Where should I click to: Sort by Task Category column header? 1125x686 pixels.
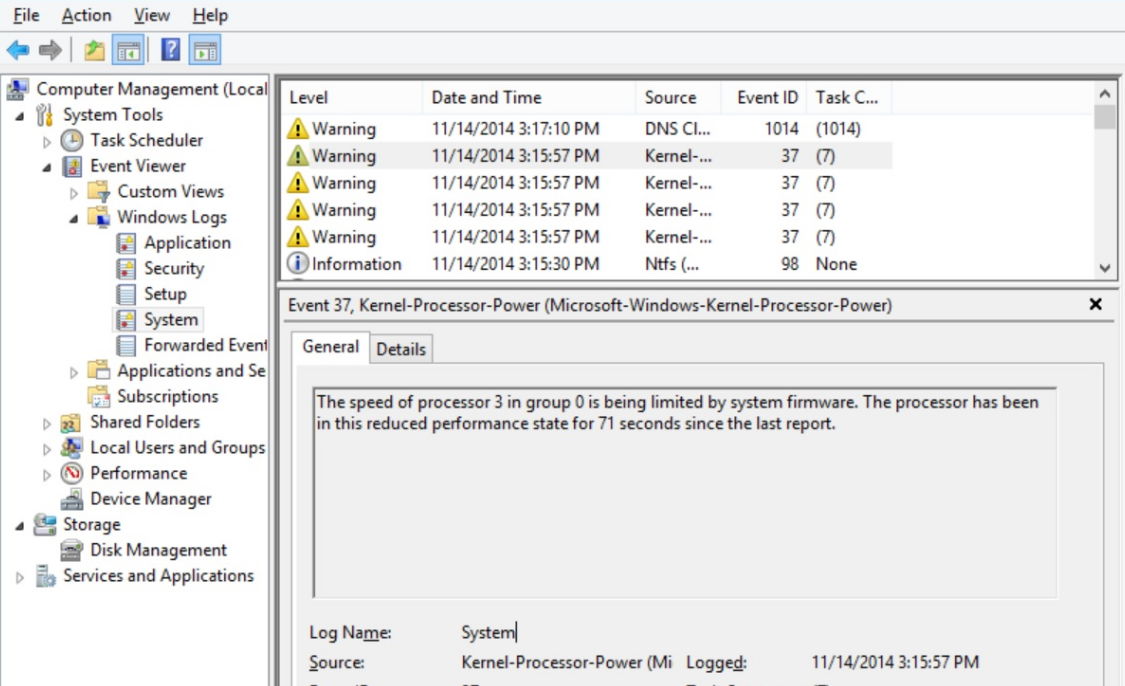pyautogui.click(x=849, y=98)
